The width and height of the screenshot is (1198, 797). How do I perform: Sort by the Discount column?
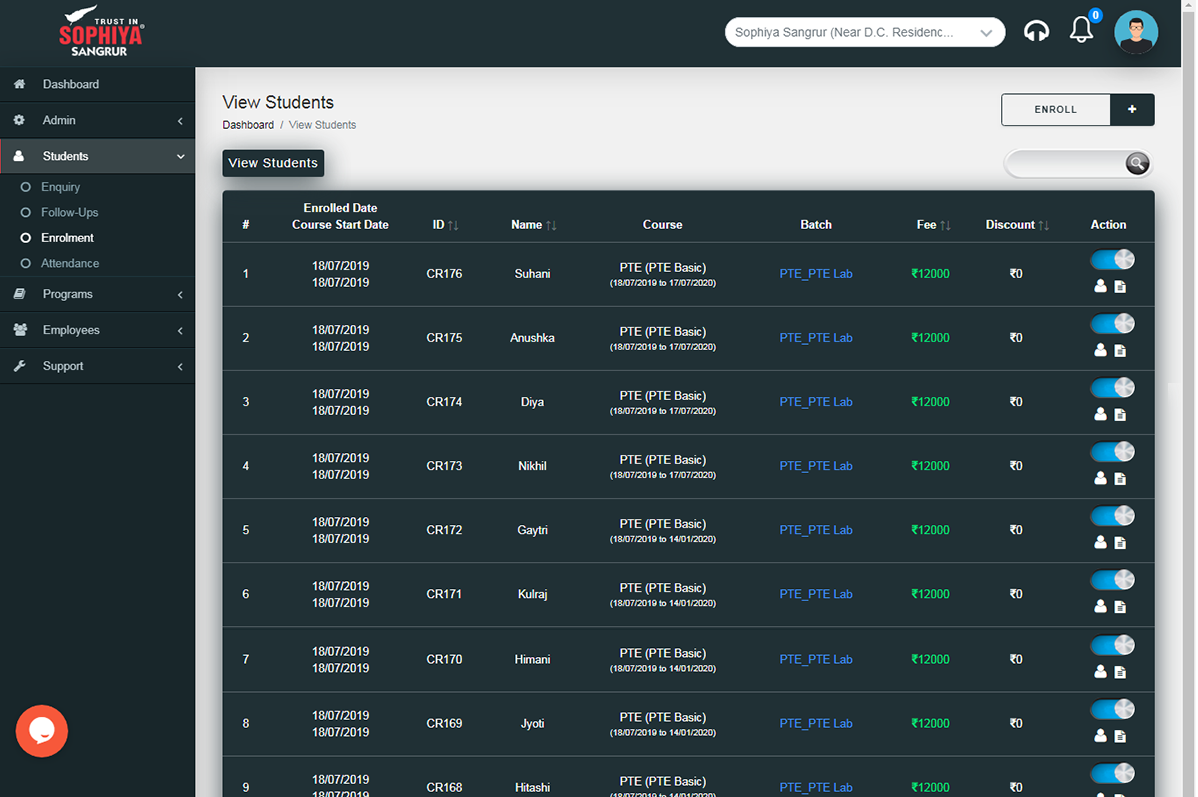(x=1017, y=225)
